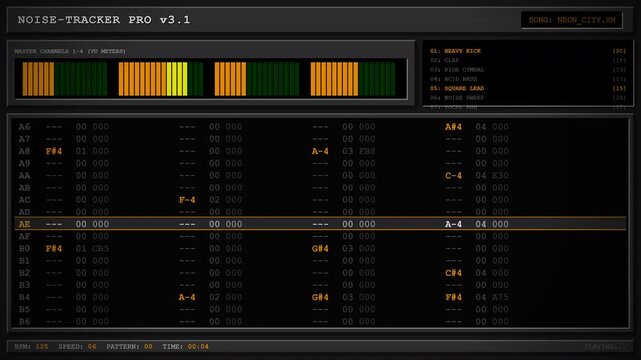The image size is (641, 360).
Task: Select the A-4 note in row B4
Action: pos(187,297)
